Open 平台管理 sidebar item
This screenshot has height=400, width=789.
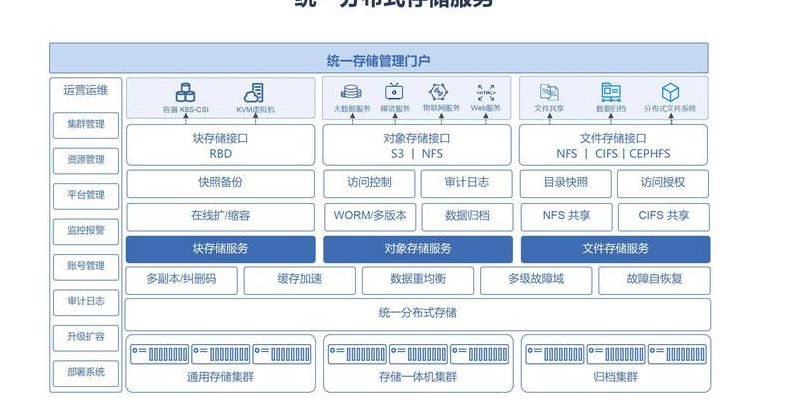[x=86, y=196]
